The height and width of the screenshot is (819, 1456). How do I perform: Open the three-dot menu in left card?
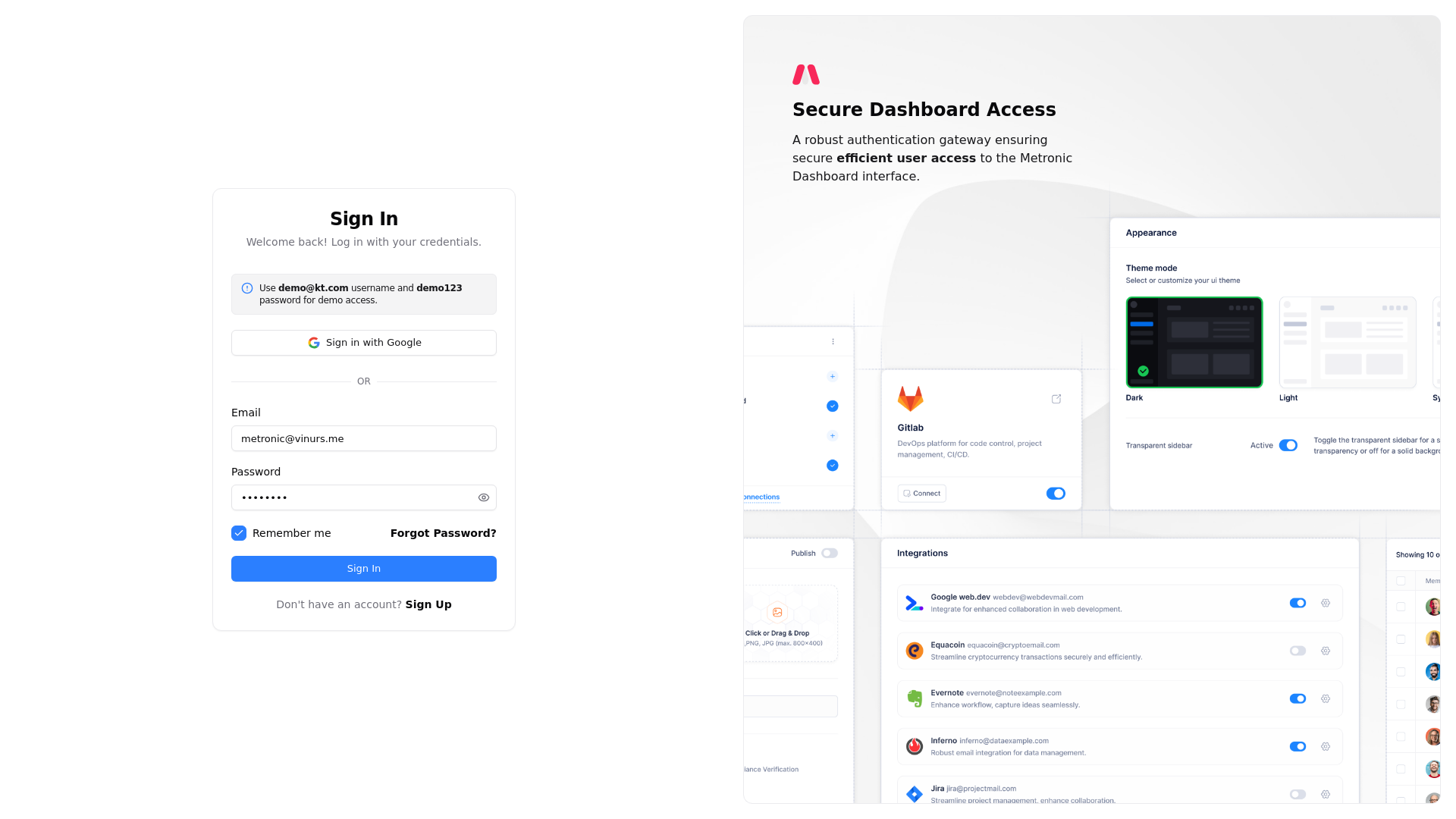click(833, 342)
